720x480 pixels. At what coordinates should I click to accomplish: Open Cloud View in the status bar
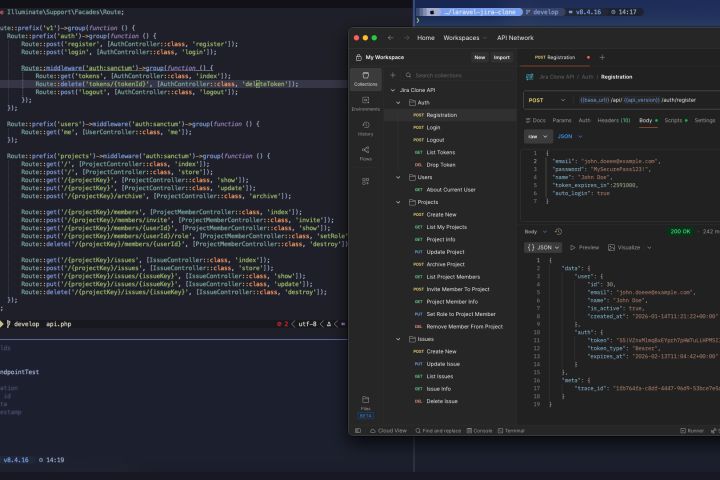[388, 430]
